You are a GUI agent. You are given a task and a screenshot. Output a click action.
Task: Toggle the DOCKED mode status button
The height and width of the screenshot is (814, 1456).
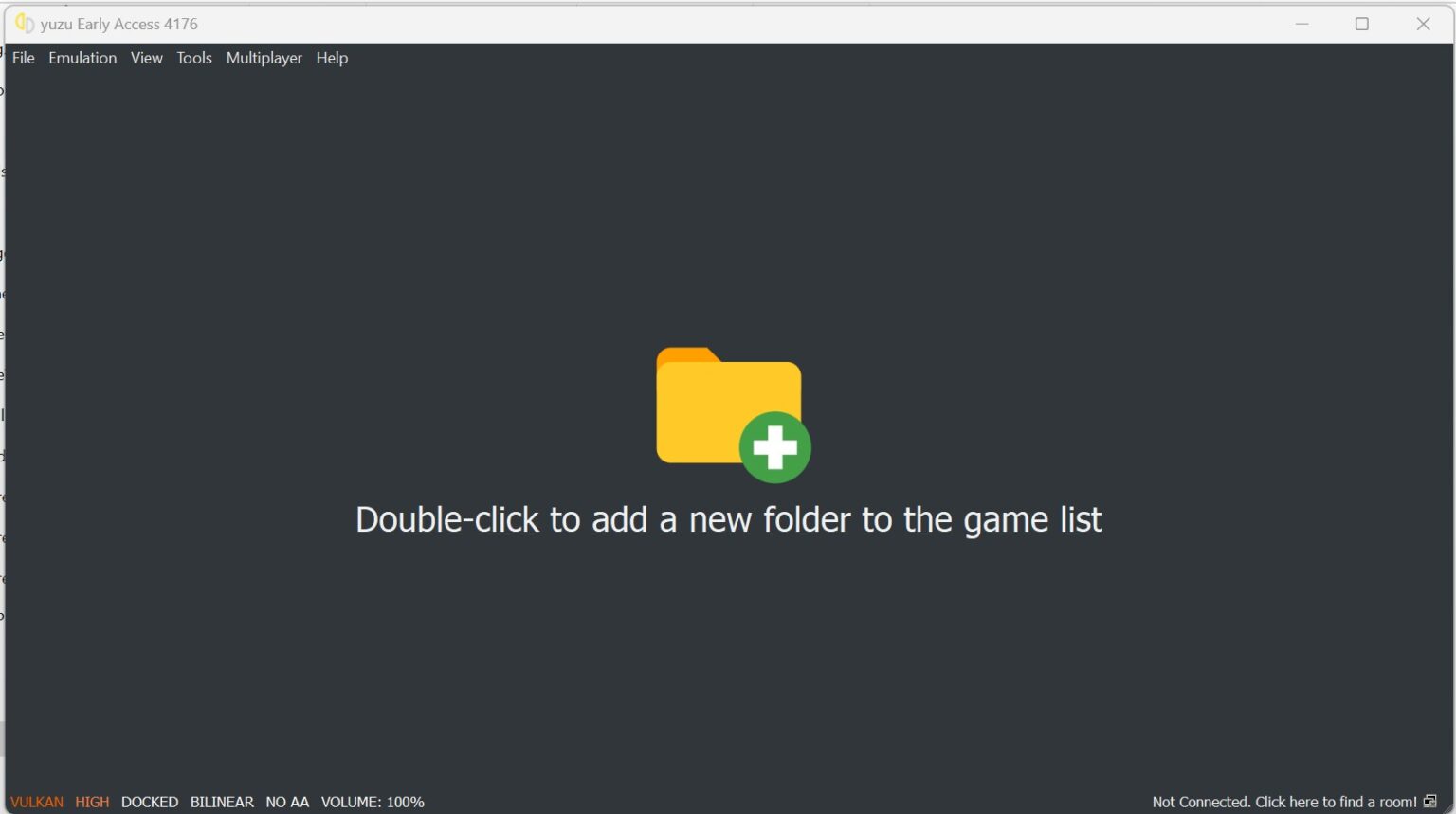[x=150, y=802]
